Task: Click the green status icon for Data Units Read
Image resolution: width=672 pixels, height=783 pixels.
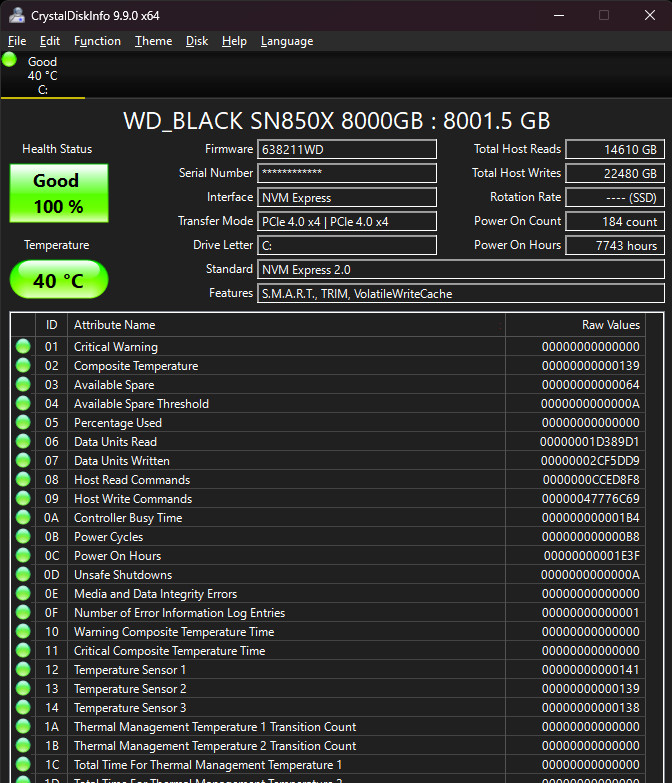Action: pos(23,441)
